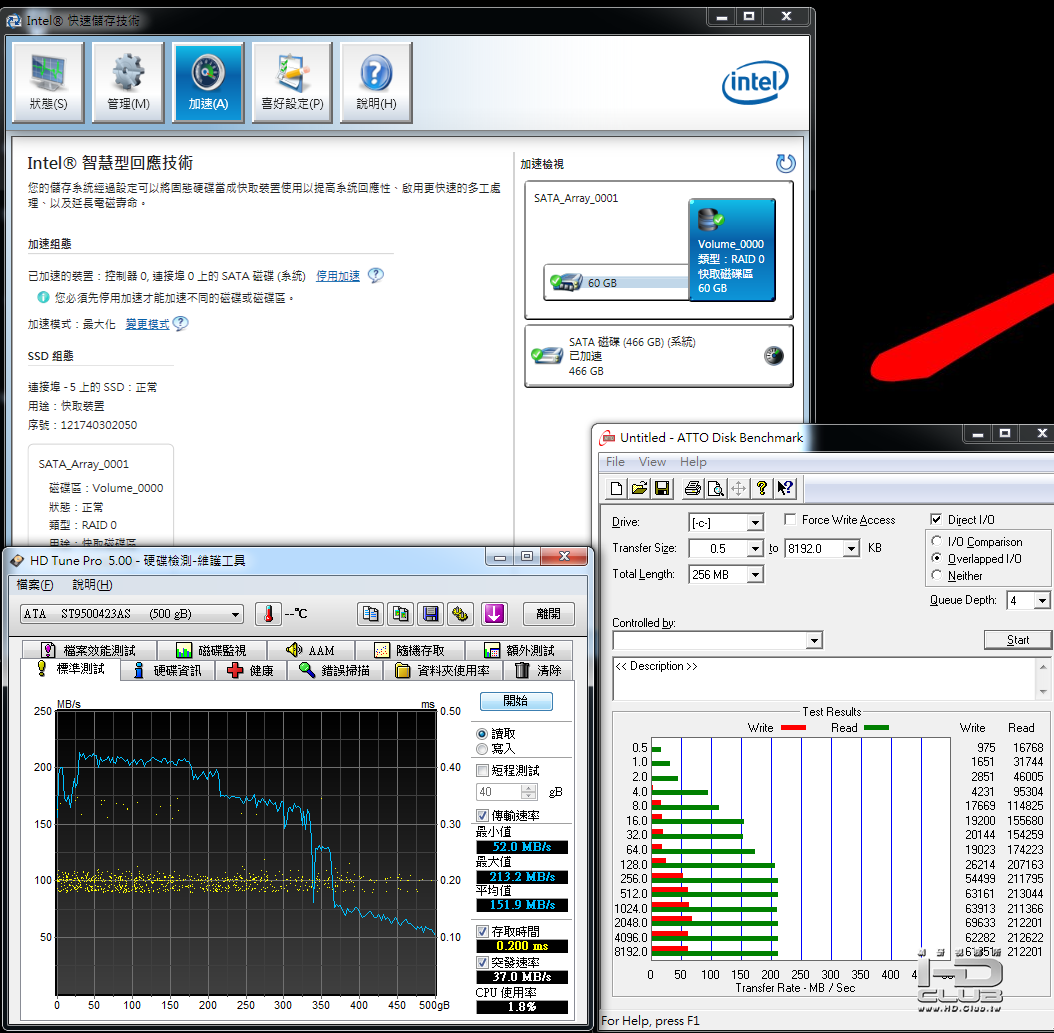Click the 停用加速 disable acceleration link
The width and height of the screenshot is (1054, 1033).
(x=338, y=276)
